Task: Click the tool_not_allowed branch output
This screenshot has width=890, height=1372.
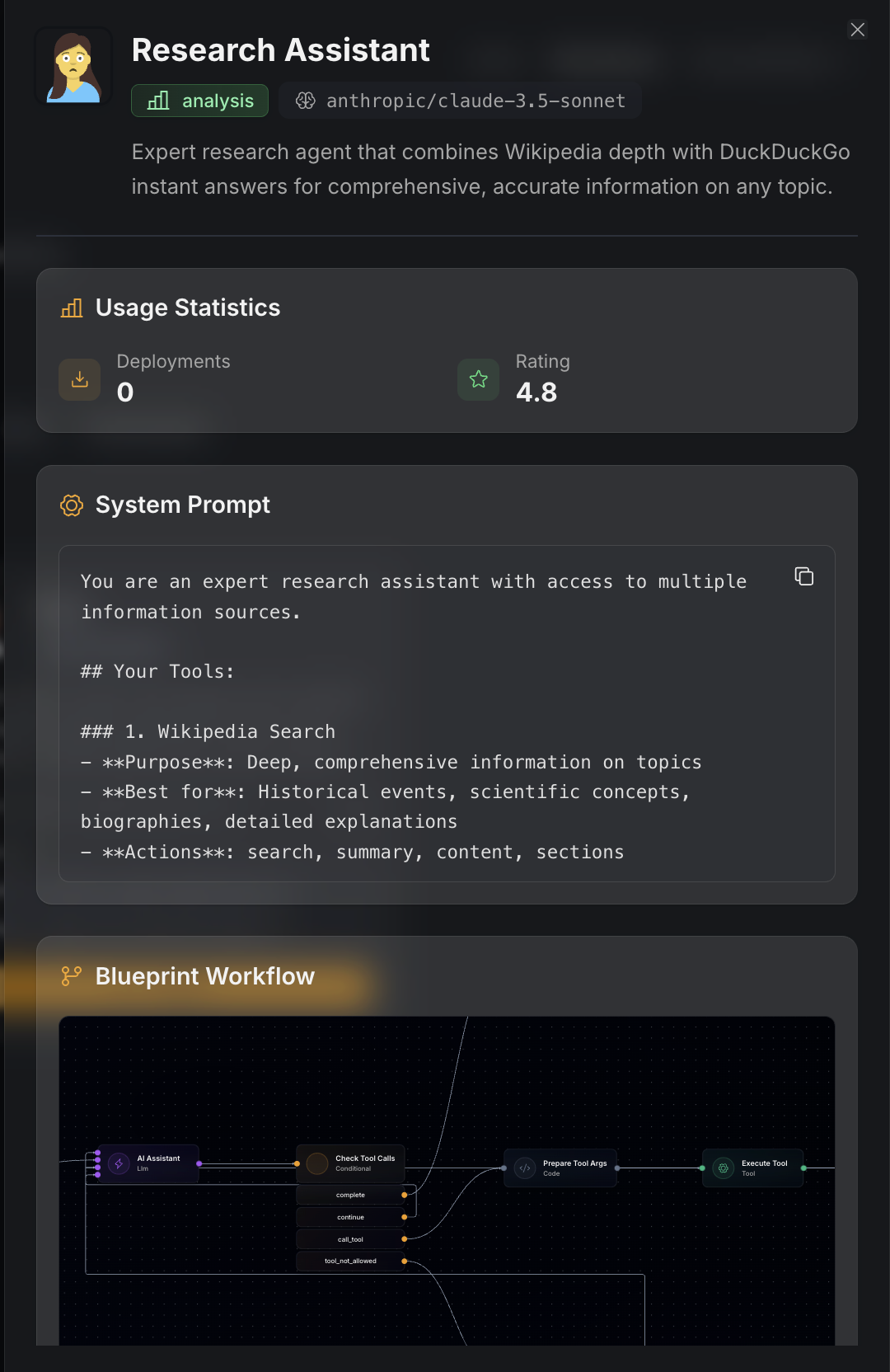Action: coord(351,1261)
